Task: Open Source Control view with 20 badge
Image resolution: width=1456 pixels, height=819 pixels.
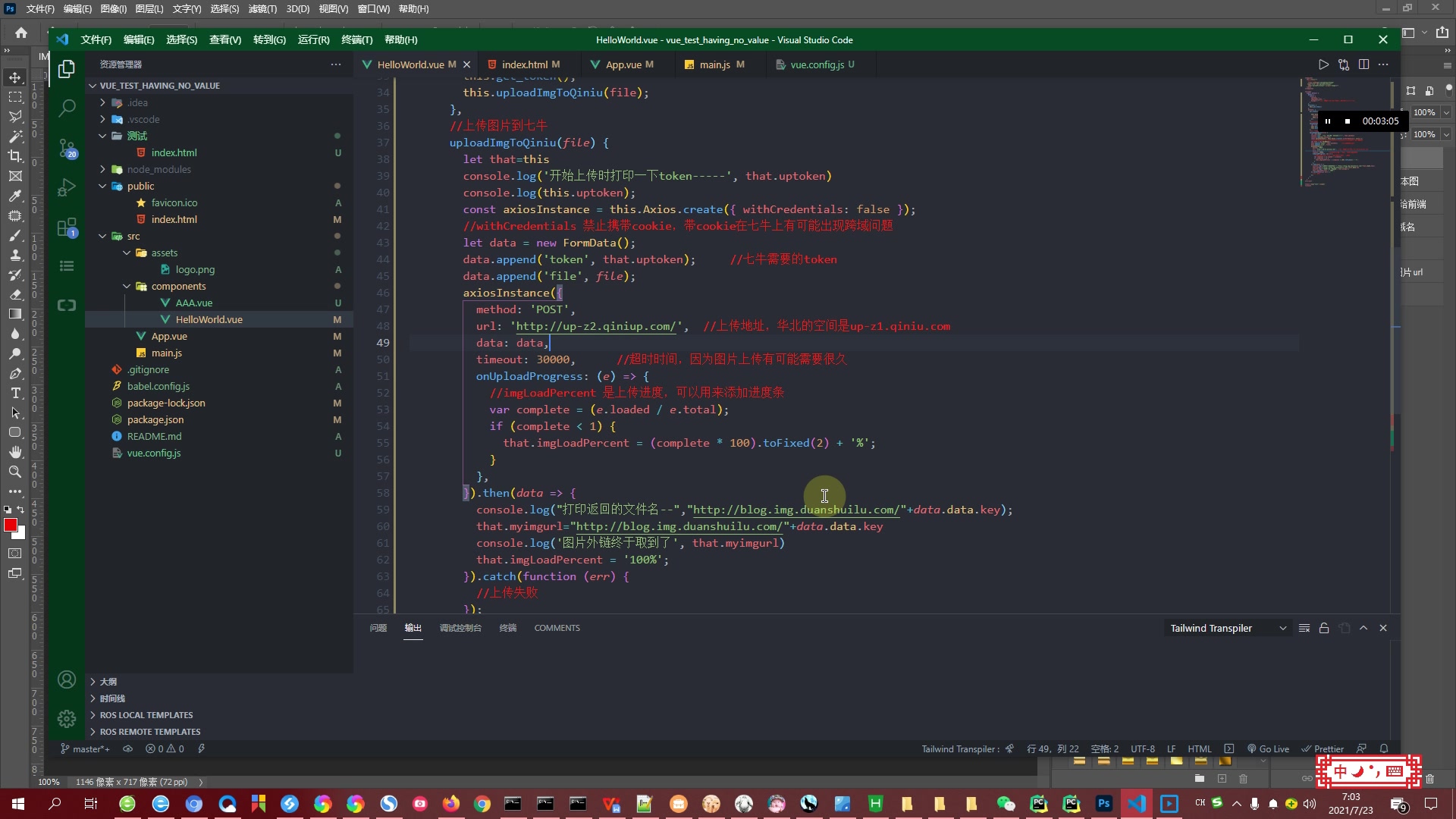Action: coord(67,148)
